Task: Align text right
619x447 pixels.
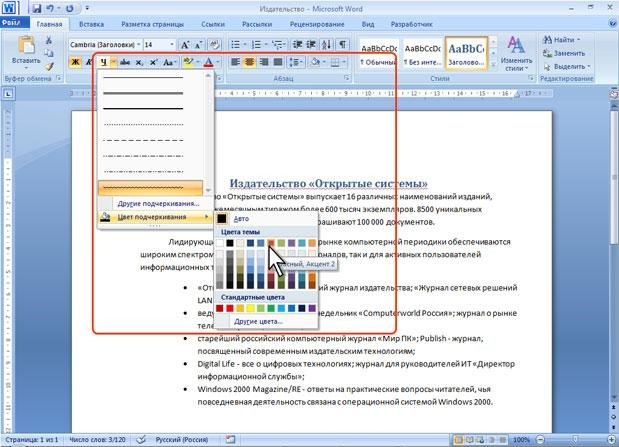Action: point(264,62)
